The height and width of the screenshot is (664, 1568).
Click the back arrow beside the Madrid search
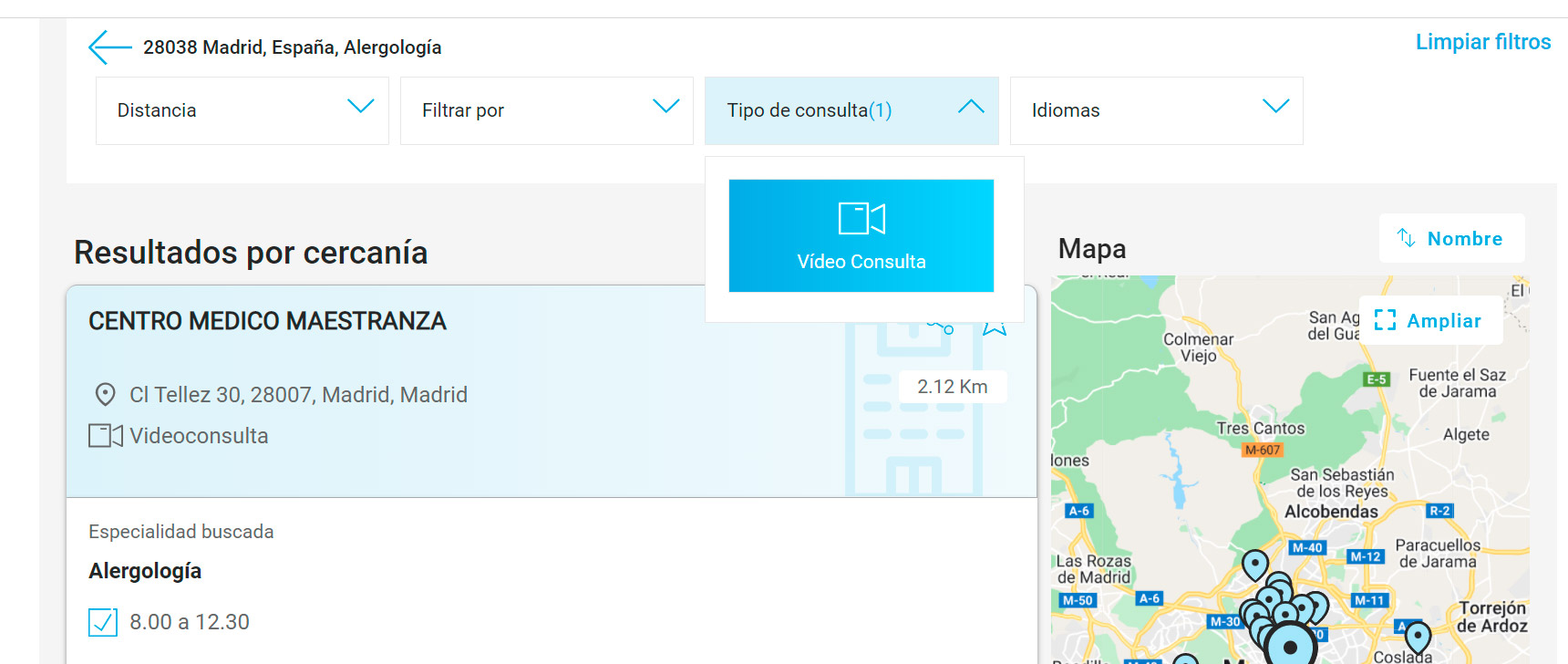[110, 47]
